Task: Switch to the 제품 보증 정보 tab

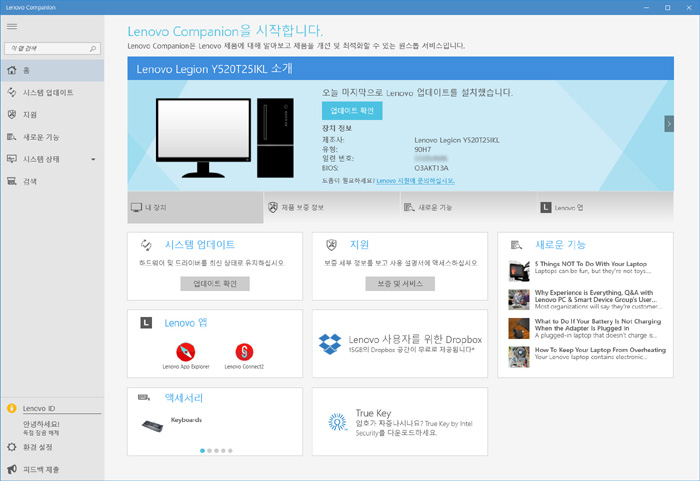Action: point(332,208)
